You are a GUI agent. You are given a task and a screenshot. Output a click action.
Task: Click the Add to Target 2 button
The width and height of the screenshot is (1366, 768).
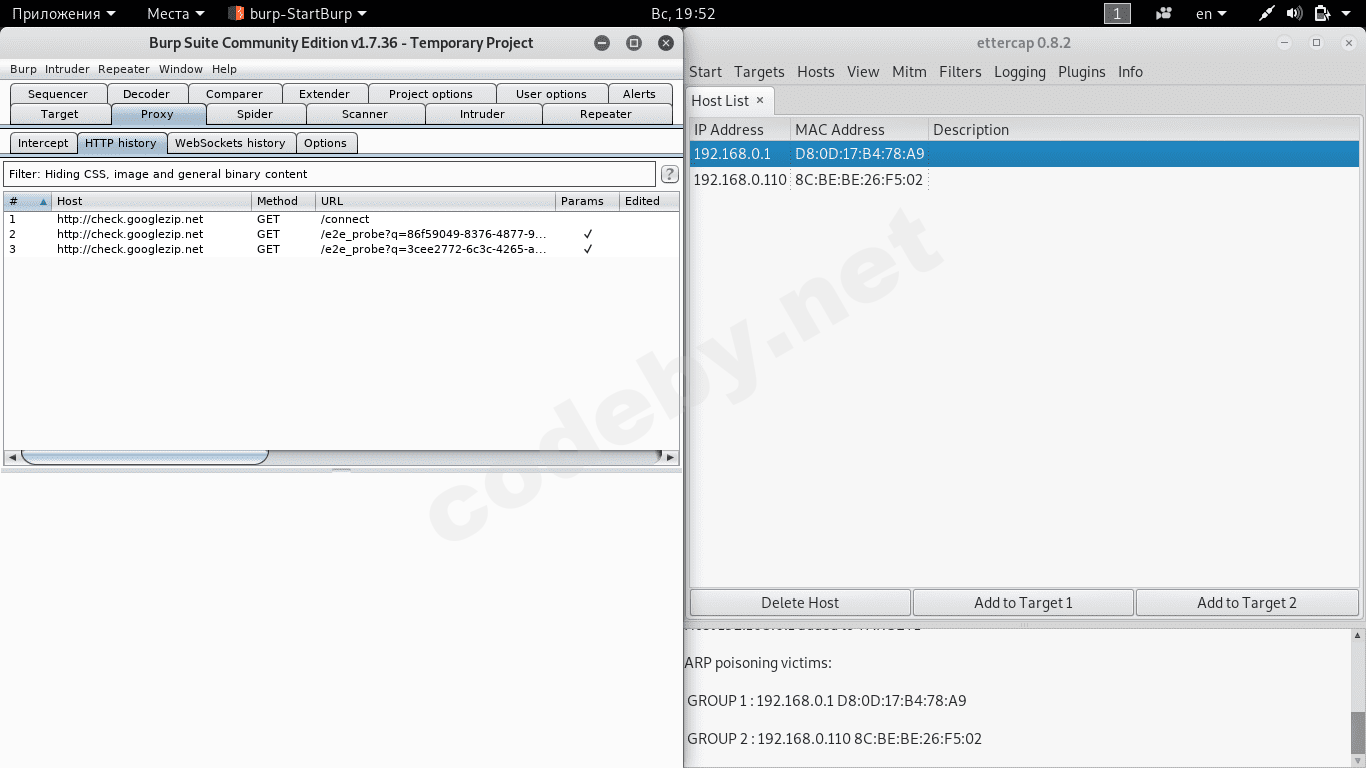pyautogui.click(x=1247, y=603)
